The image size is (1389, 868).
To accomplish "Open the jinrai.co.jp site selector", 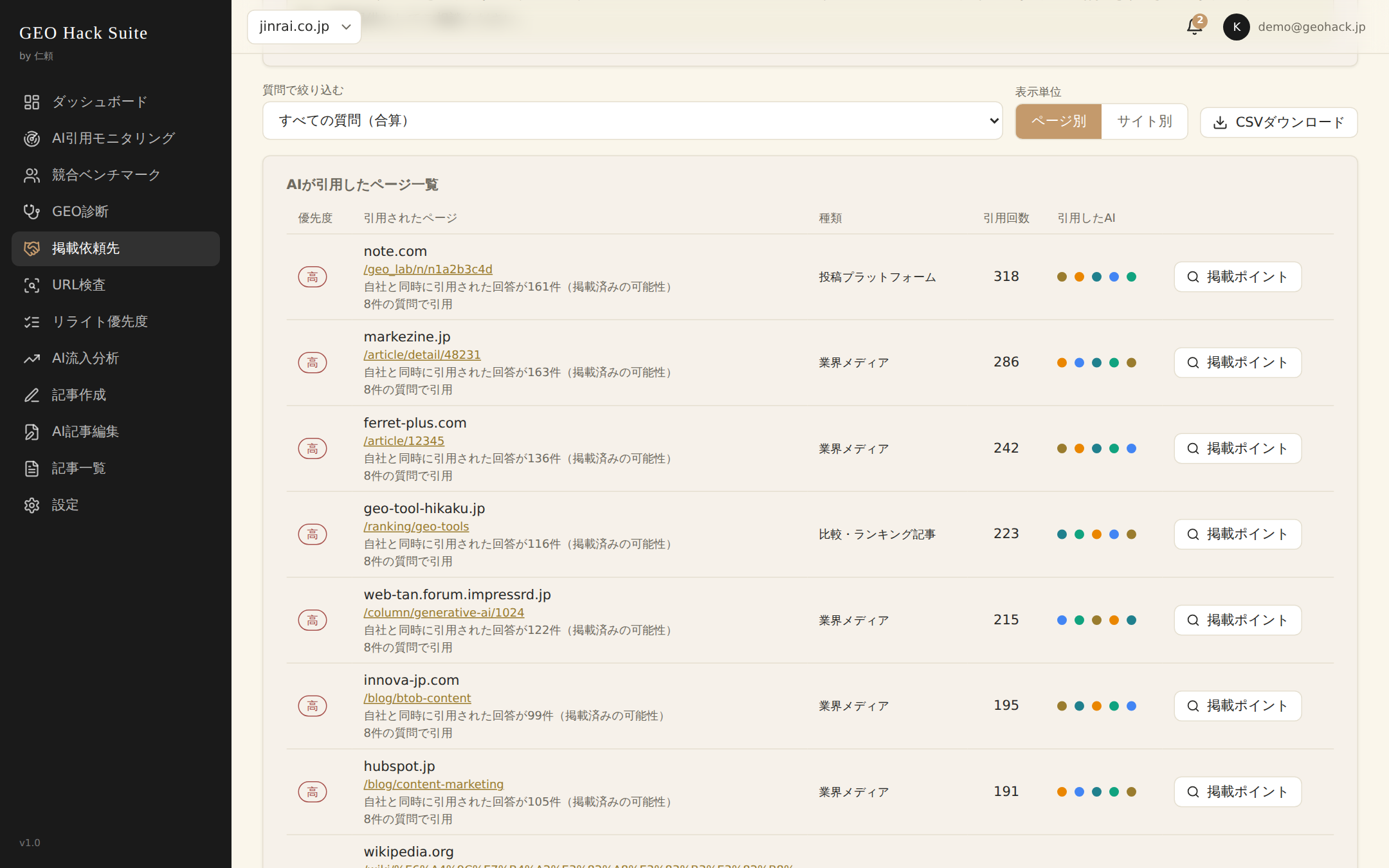I will [x=304, y=27].
